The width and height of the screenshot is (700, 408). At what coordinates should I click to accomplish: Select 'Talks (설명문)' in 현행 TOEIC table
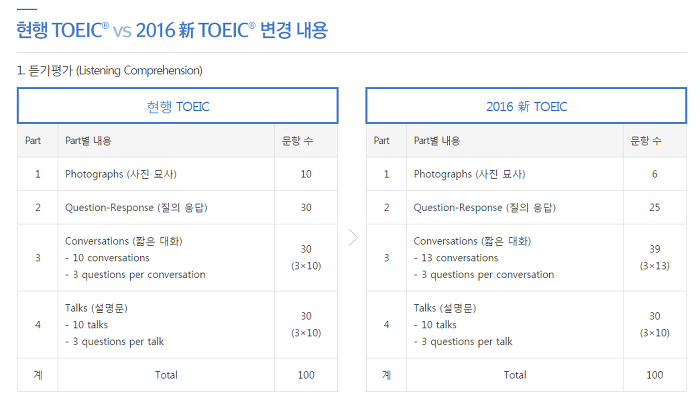click(x=96, y=308)
